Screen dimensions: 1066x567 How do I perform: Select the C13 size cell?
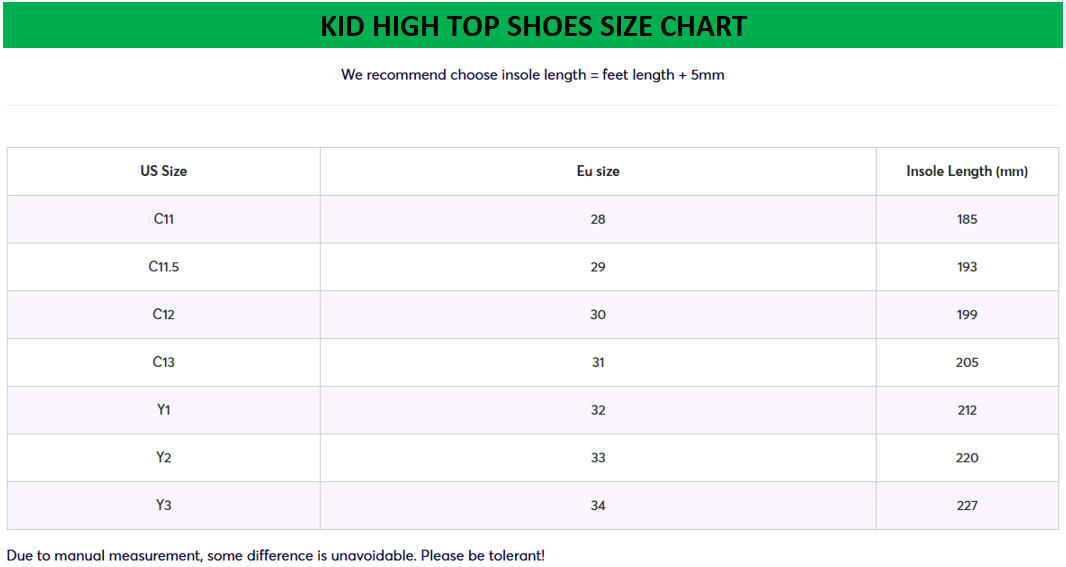click(164, 362)
